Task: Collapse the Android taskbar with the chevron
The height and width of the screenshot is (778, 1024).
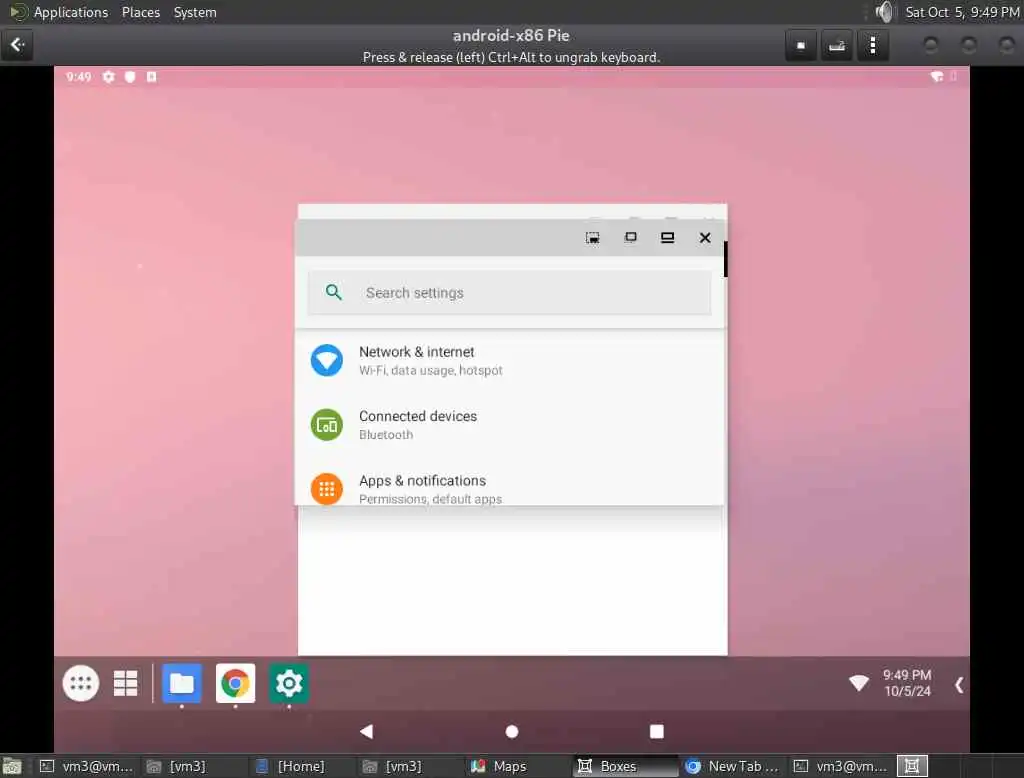Action: point(959,685)
